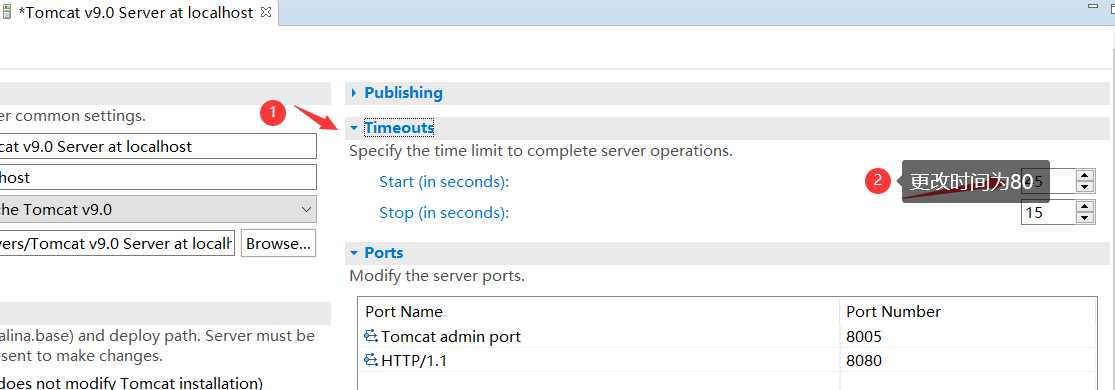Collapse the Timeouts section triangle

[354, 128]
